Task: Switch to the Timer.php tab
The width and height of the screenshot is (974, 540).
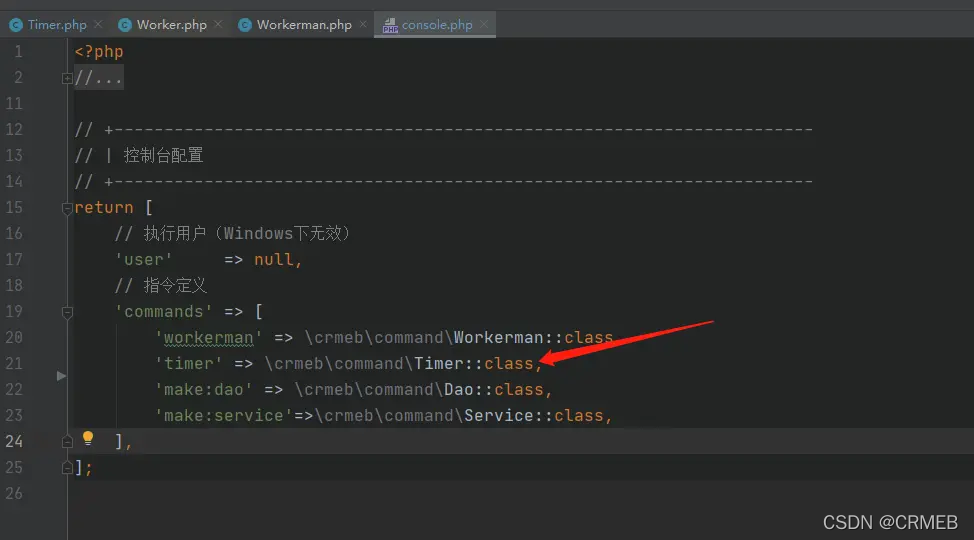Action: point(56,25)
